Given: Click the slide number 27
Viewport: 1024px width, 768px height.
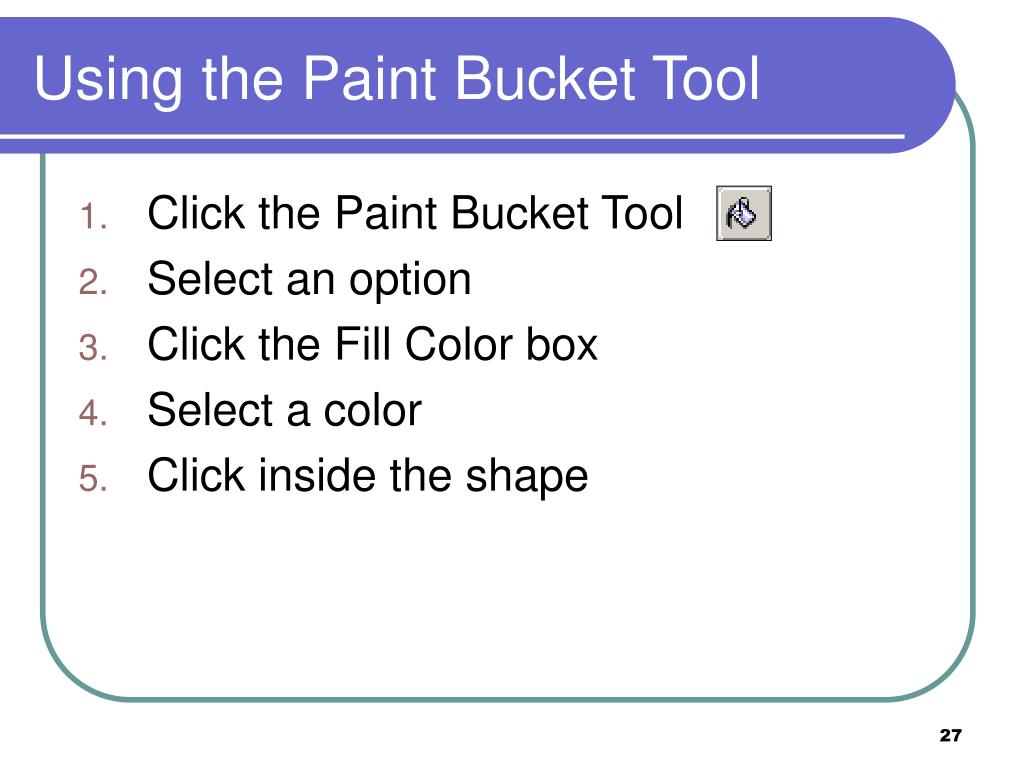Looking at the screenshot, I should pos(951,735).
